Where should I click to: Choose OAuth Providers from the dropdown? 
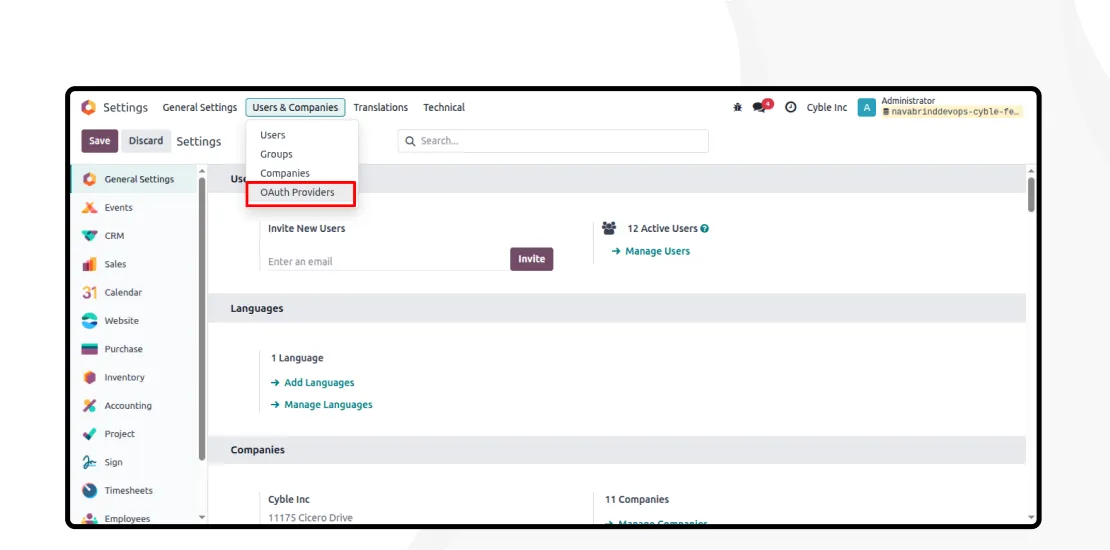297,192
